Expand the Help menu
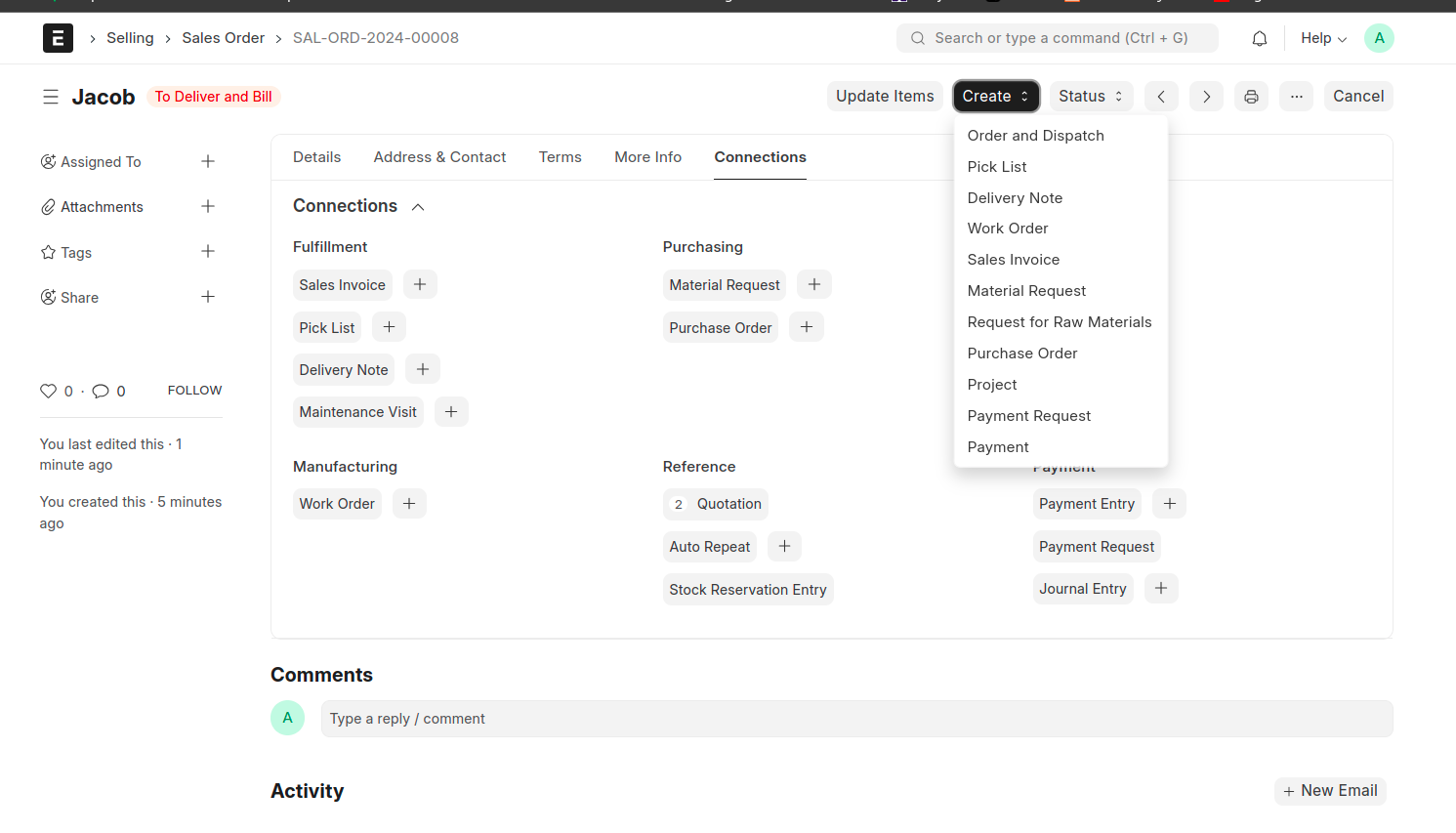 coord(1323,38)
